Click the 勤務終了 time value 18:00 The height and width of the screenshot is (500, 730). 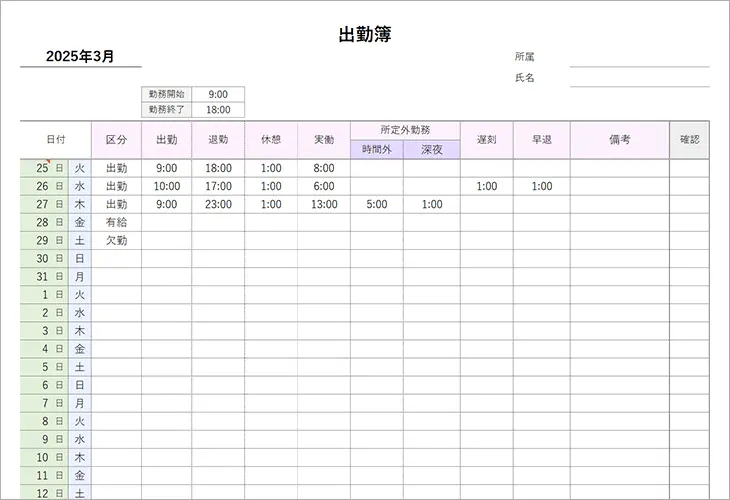coord(218,110)
